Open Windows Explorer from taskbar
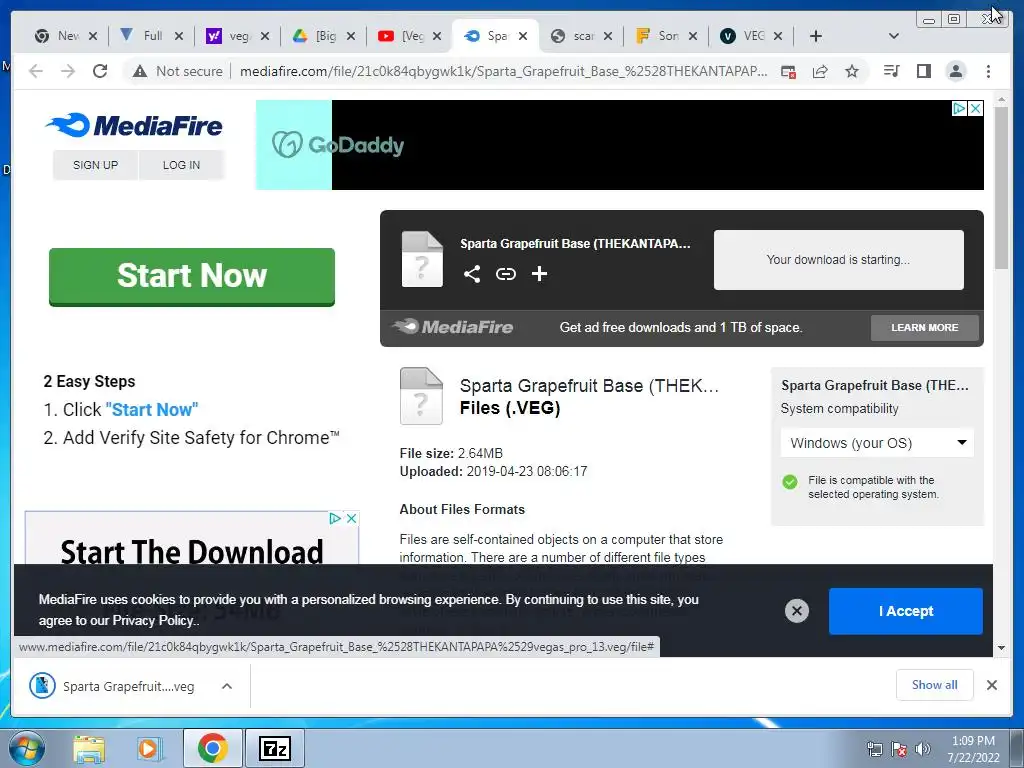Screen dimensions: 1024x768 pyautogui.click(x=89, y=749)
